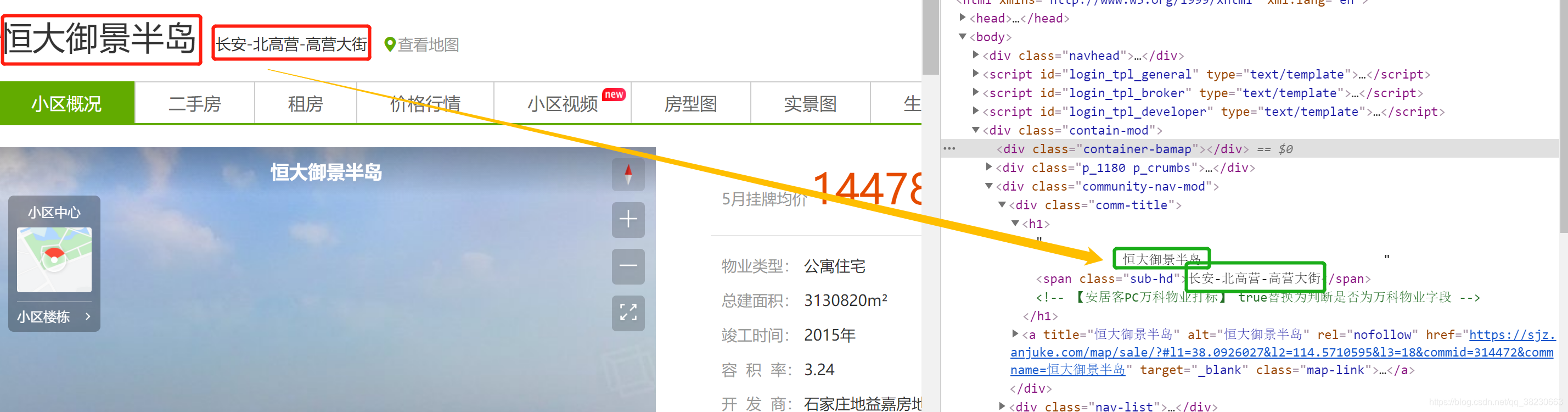Expand the login_tpl_general script node
The height and width of the screenshot is (412, 1568).
point(976,74)
